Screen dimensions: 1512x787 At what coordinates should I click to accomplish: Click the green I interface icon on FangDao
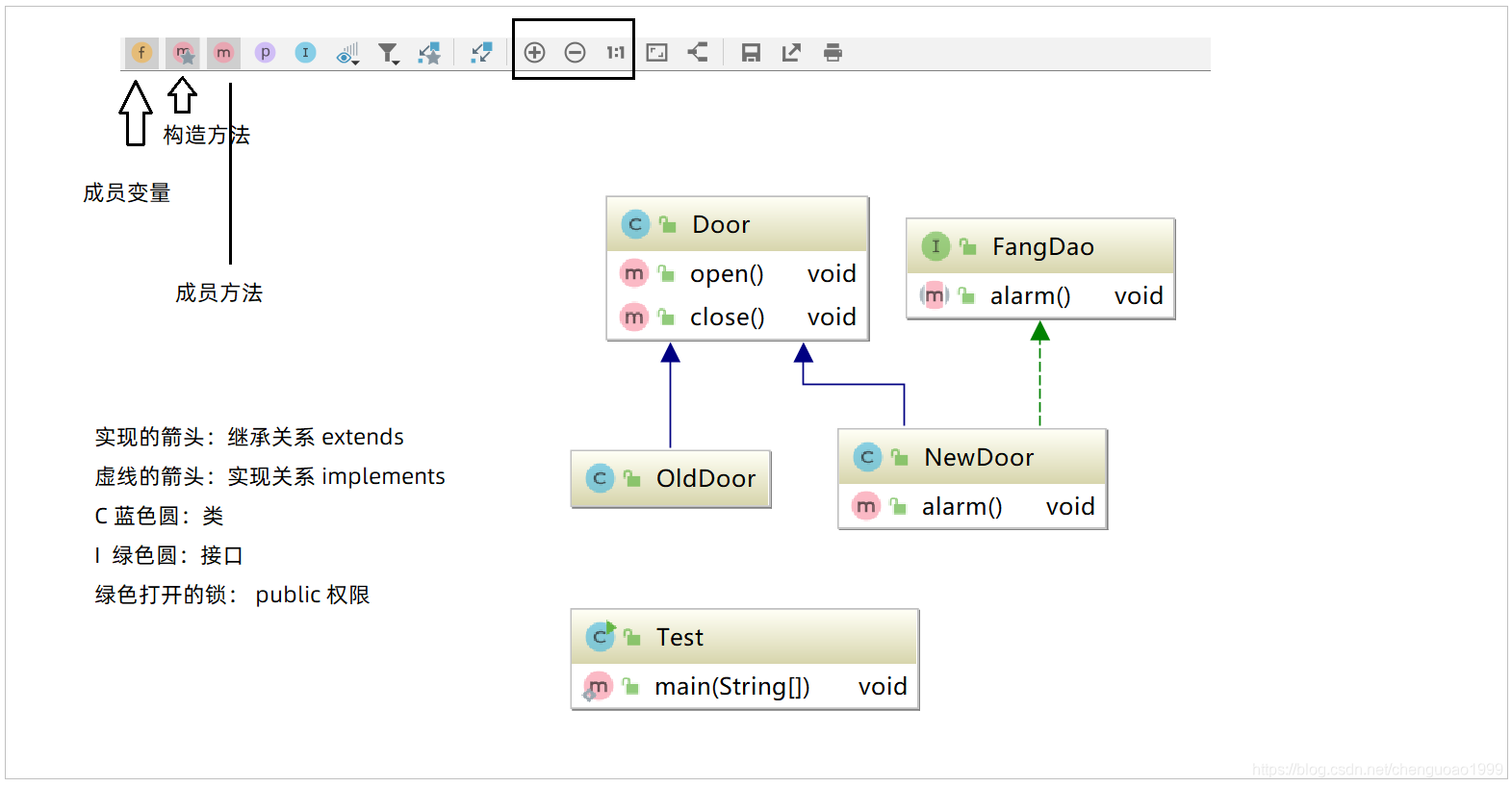[935, 247]
